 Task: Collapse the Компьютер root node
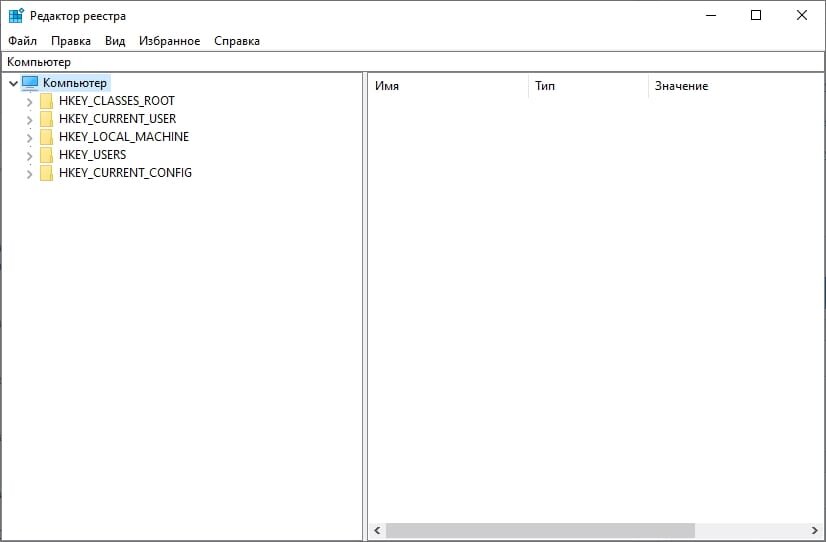click(14, 83)
